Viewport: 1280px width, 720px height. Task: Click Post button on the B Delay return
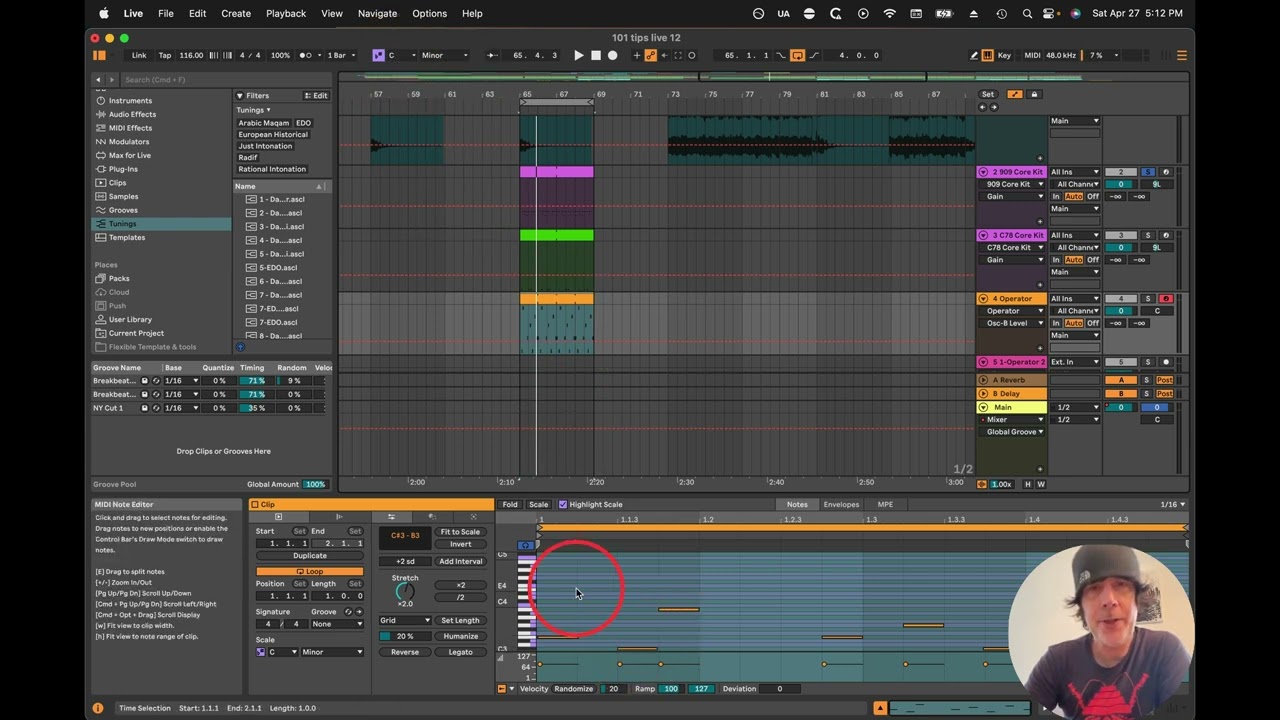(1164, 394)
